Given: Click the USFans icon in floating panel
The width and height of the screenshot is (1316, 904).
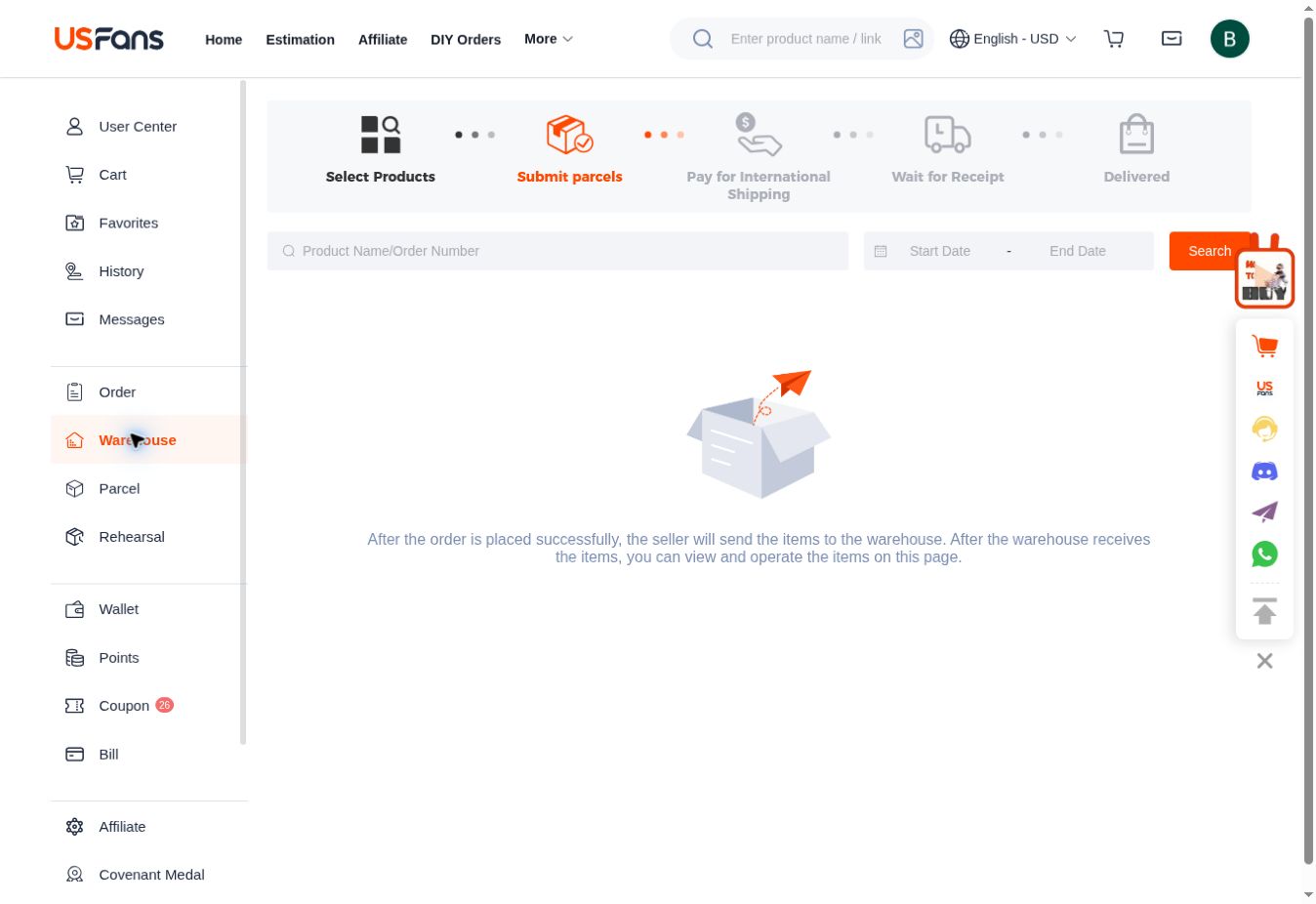Looking at the screenshot, I should (x=1264, y=388).
